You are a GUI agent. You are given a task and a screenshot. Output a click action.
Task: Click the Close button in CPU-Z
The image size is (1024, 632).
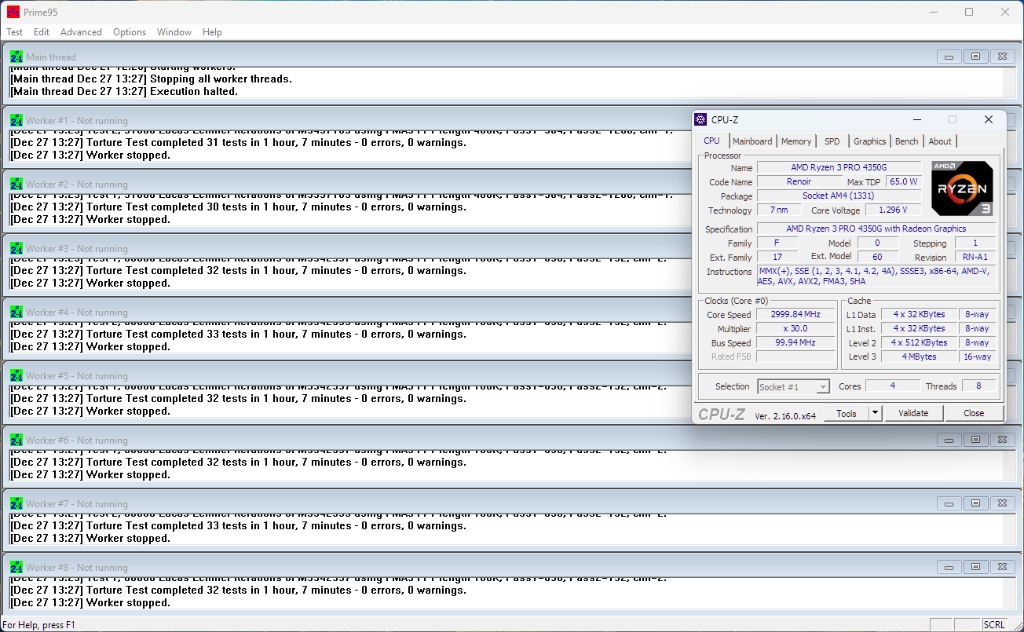coord(973,413)
